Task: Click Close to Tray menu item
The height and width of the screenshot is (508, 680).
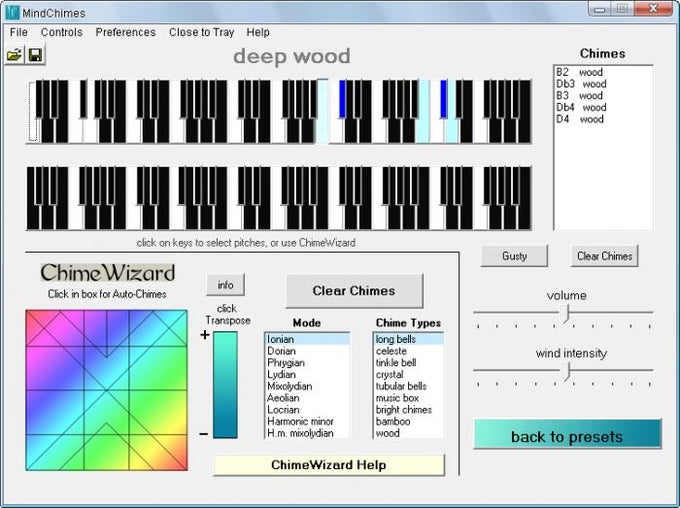Action: tap(201, 32)
